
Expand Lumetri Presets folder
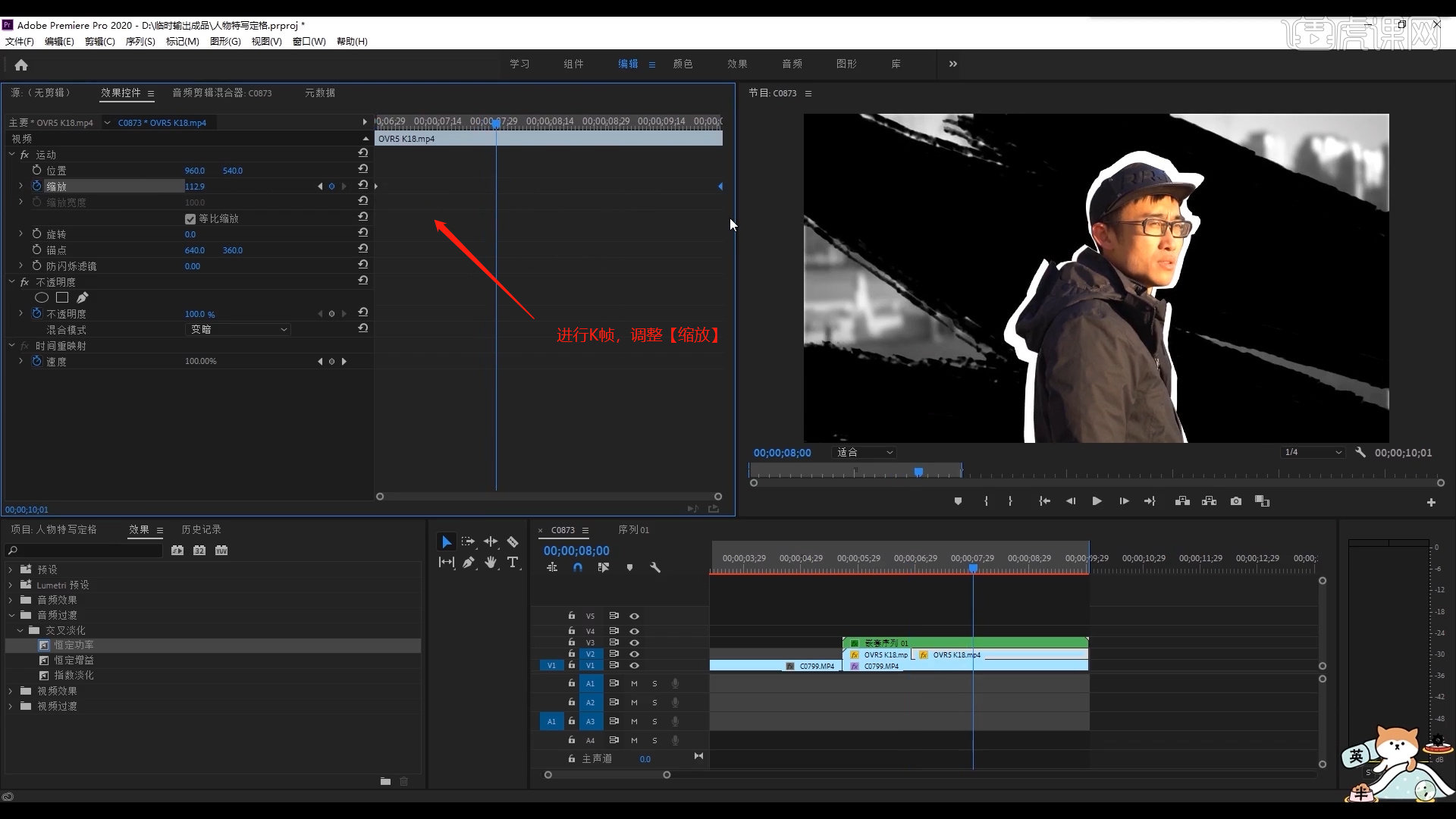[11, 585]
